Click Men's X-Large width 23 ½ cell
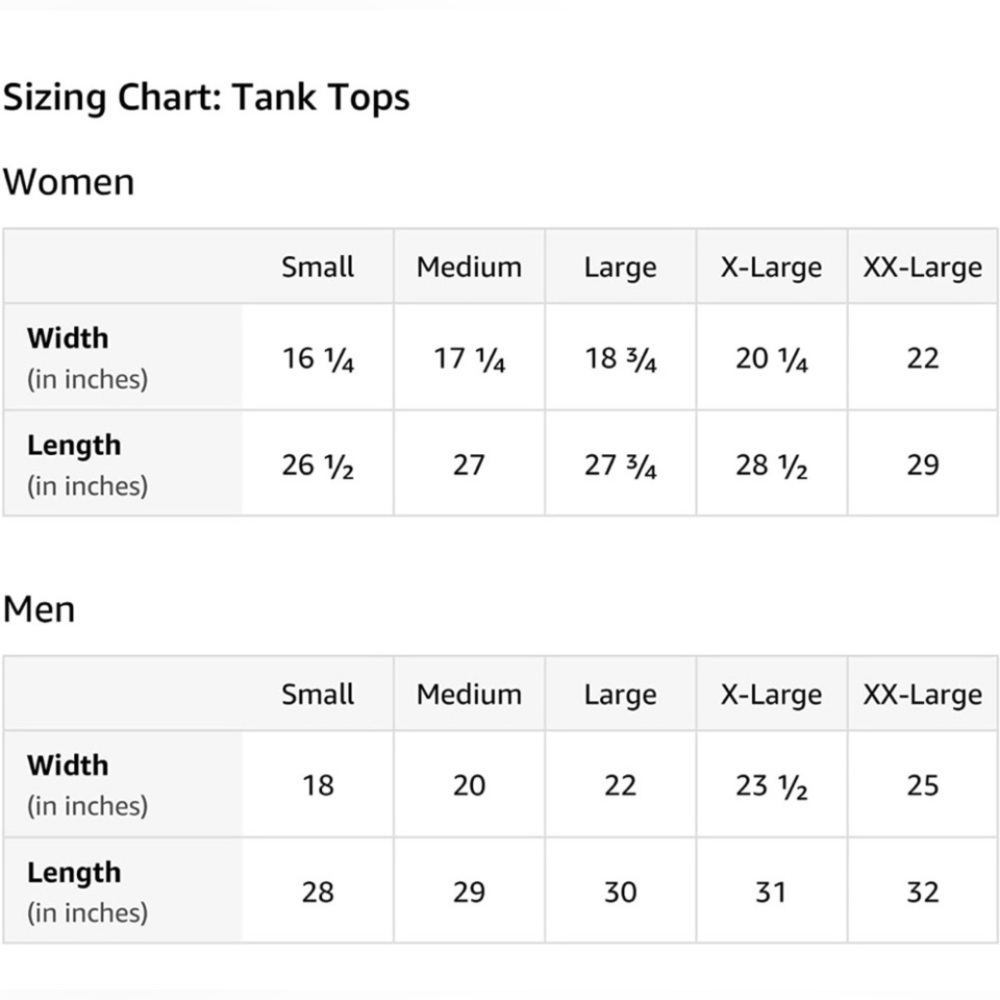Viewport: 1000px width, 1000px height. click(772, 785)
